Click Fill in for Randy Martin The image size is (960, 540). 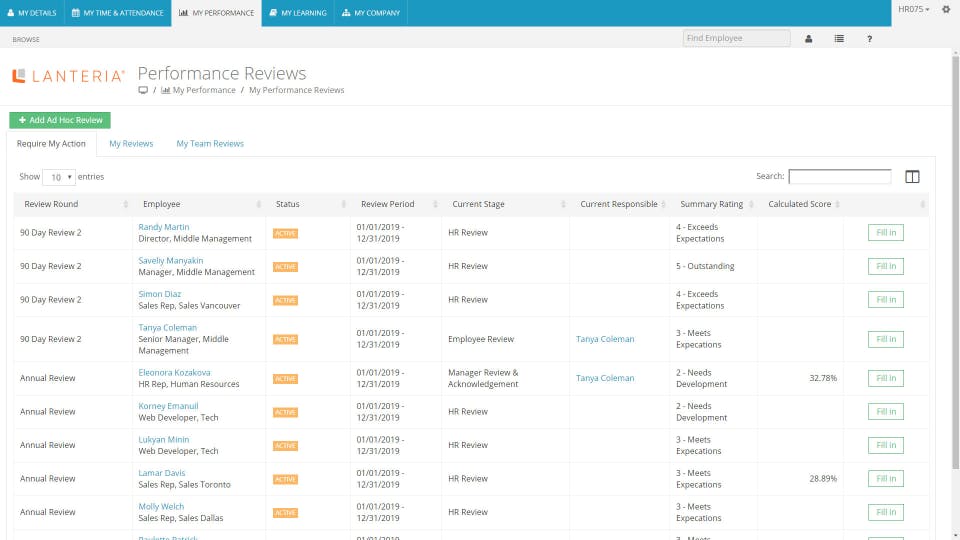885,233
